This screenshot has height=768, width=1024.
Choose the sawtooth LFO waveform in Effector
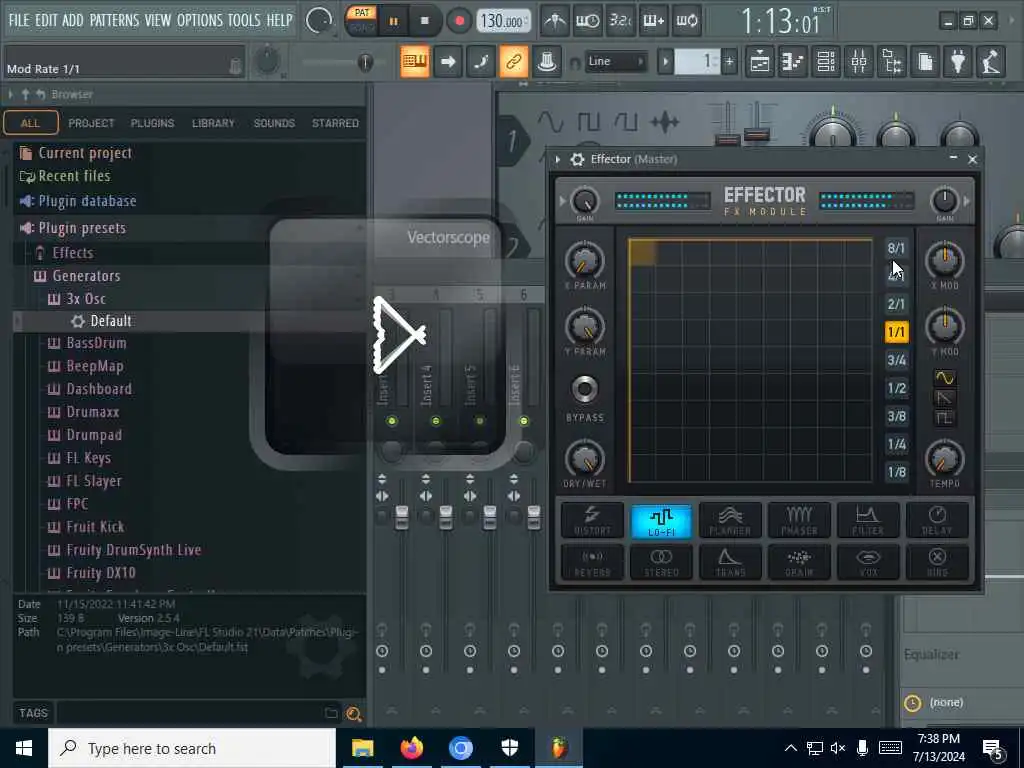click(x=944, y=398)
